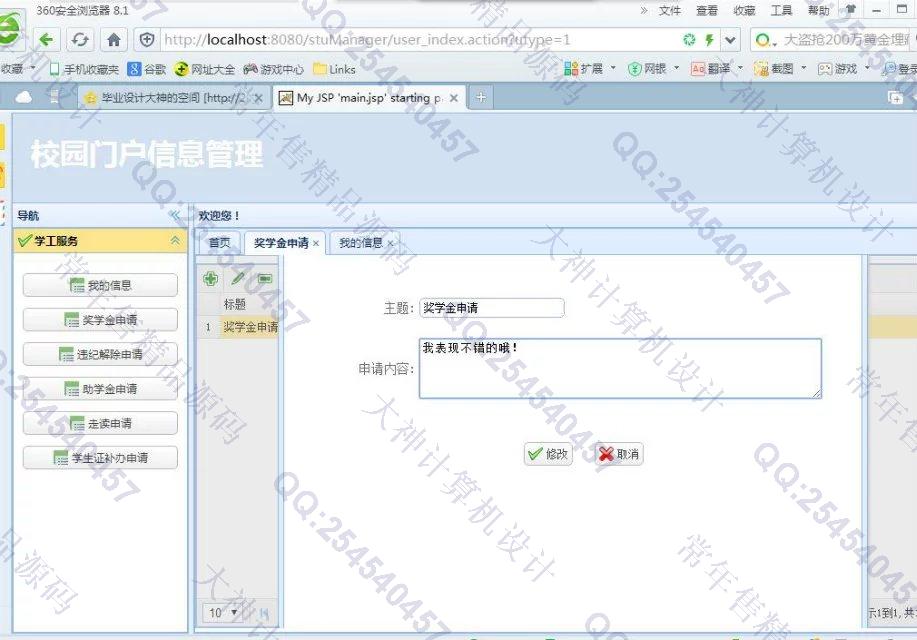Screen dimensions: 917x640
Task: Open the 文件 menu
Action: pyautogui.click(x=669, y=11)
